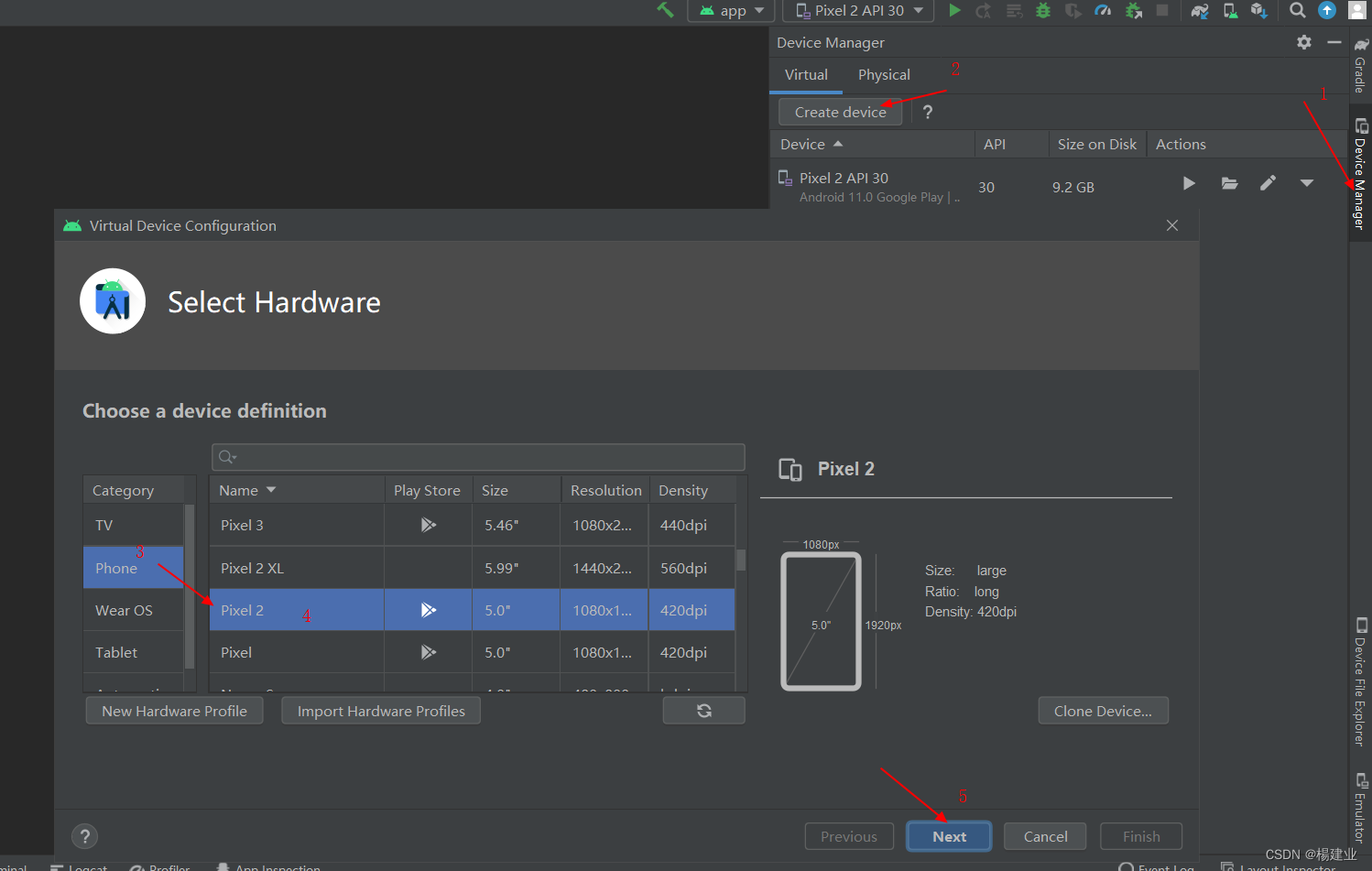Select the Pixel device row
This screenshot has height=871, width=1372.
[473, 652]
